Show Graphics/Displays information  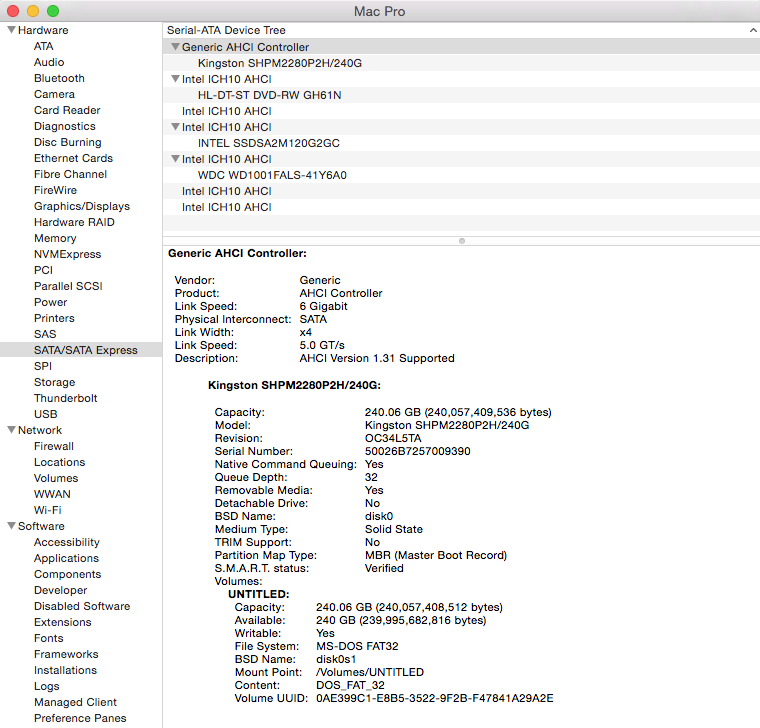(82, 206)
